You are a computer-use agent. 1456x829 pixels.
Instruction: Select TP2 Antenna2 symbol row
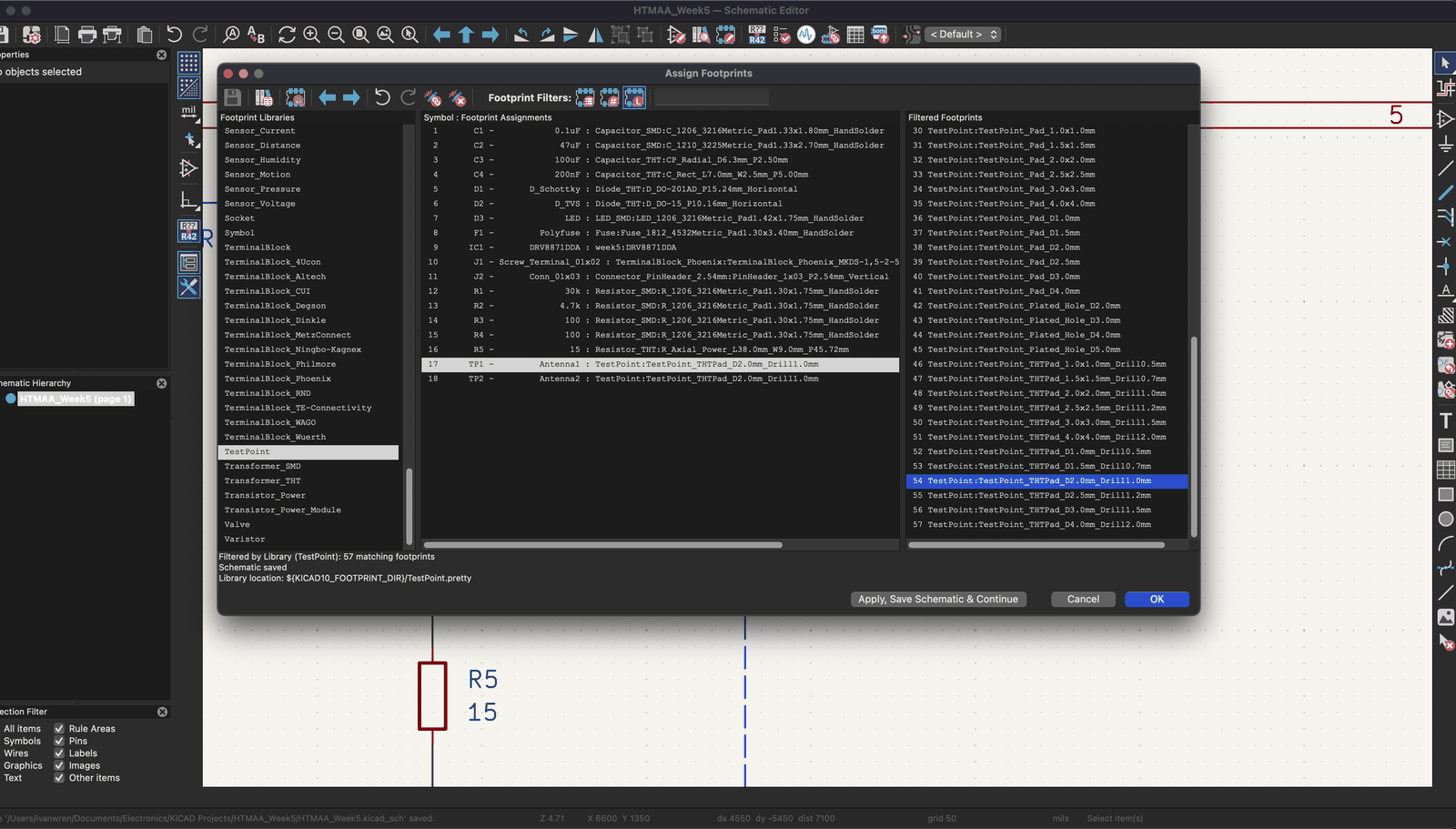[660, 379]
